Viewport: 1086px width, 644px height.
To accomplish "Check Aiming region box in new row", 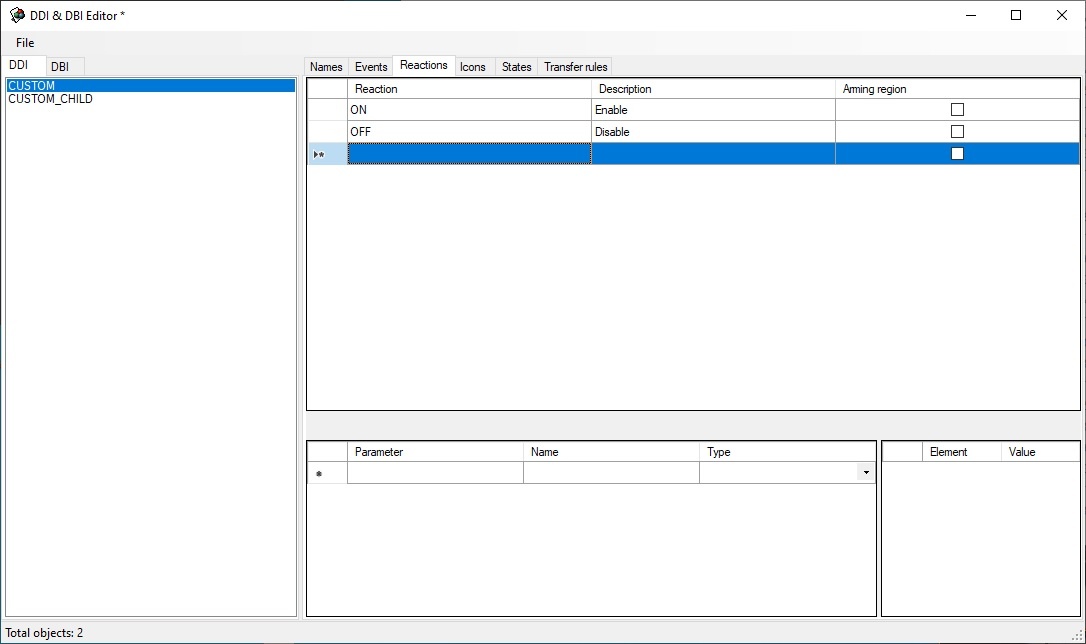I will pyautogui.click(x=957, y=154).
